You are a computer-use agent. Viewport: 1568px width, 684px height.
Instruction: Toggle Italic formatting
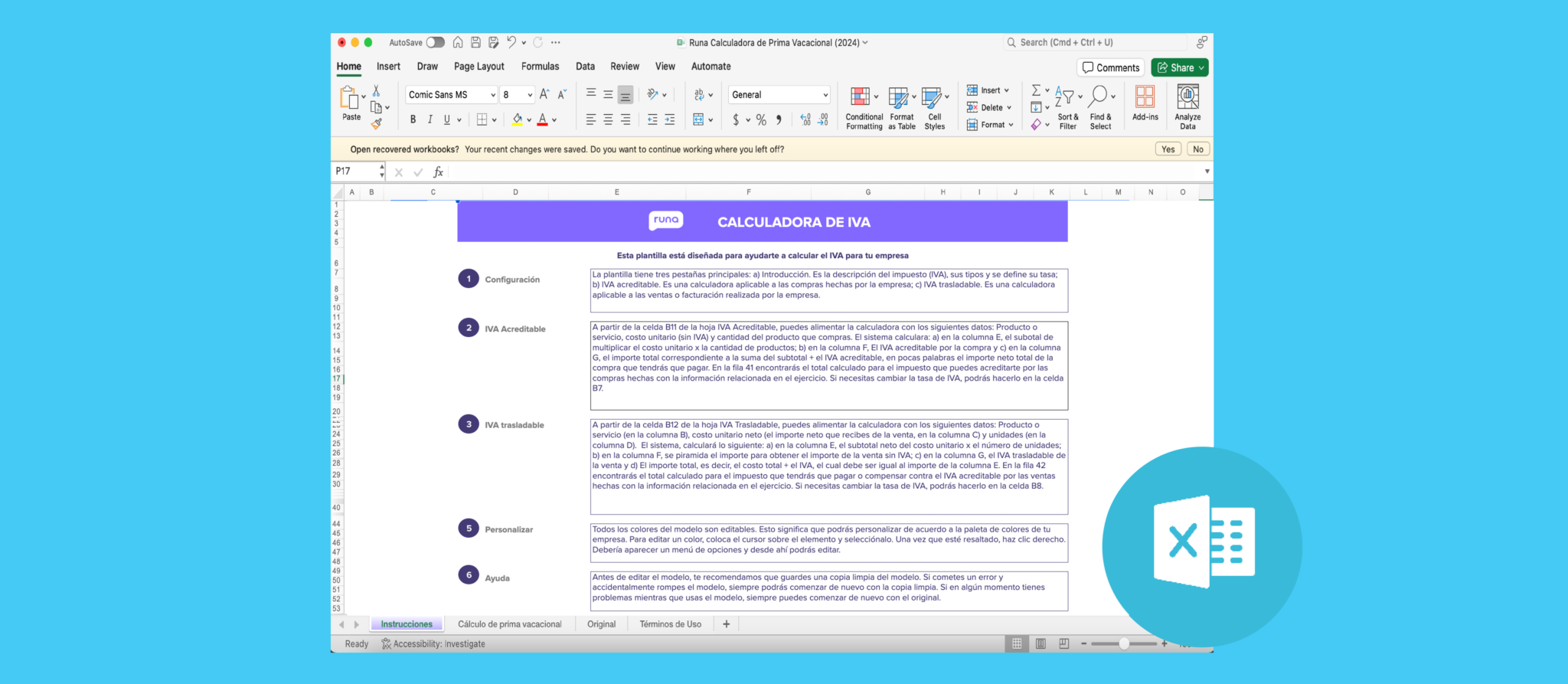click(430, 119)
